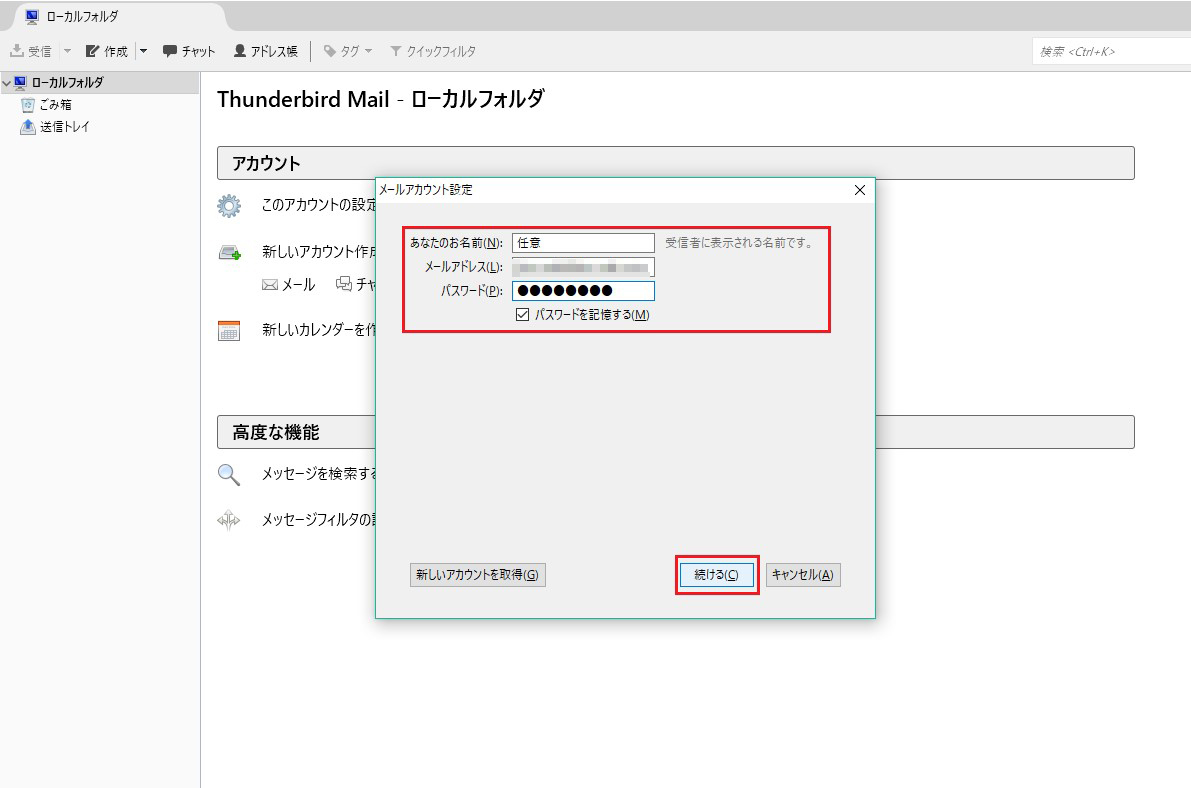This screenshot has width=1191, height=788.
Task: Click the メールアドレス input field
Action: click(583, 267)
